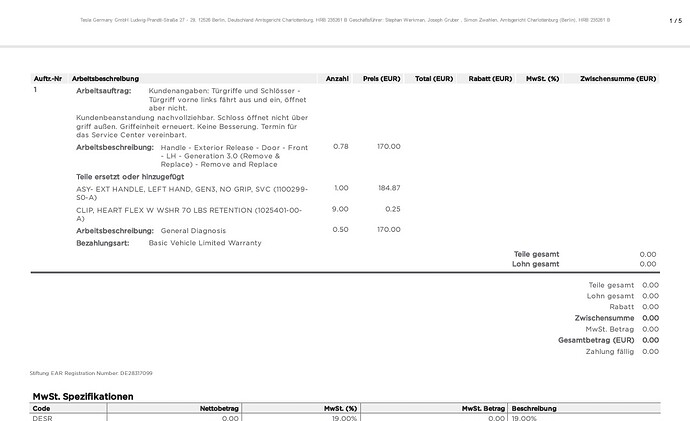Click the "Beschreibung" column header

click(x=534, y=409)
